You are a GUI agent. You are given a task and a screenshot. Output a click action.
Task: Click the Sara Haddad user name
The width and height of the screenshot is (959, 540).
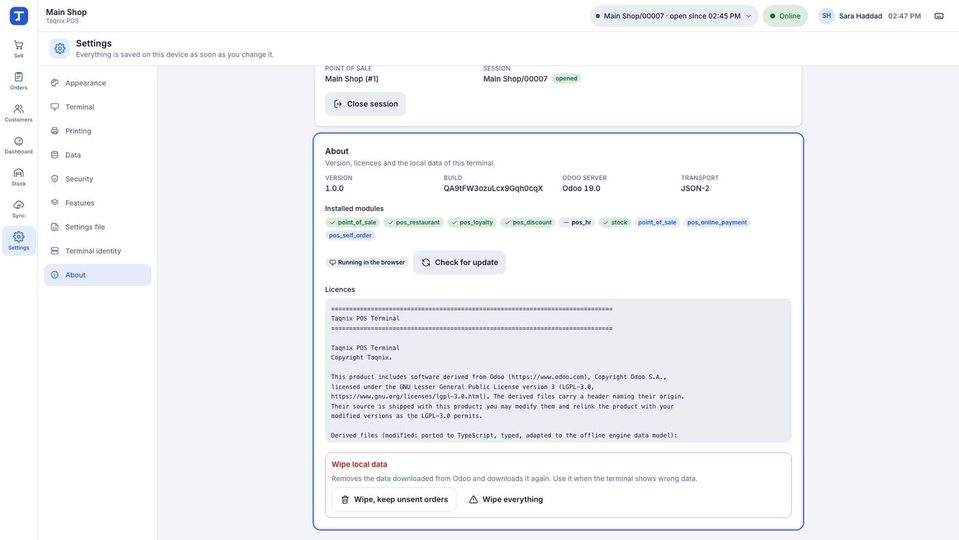pyautogui.click(x=860, y=16)
